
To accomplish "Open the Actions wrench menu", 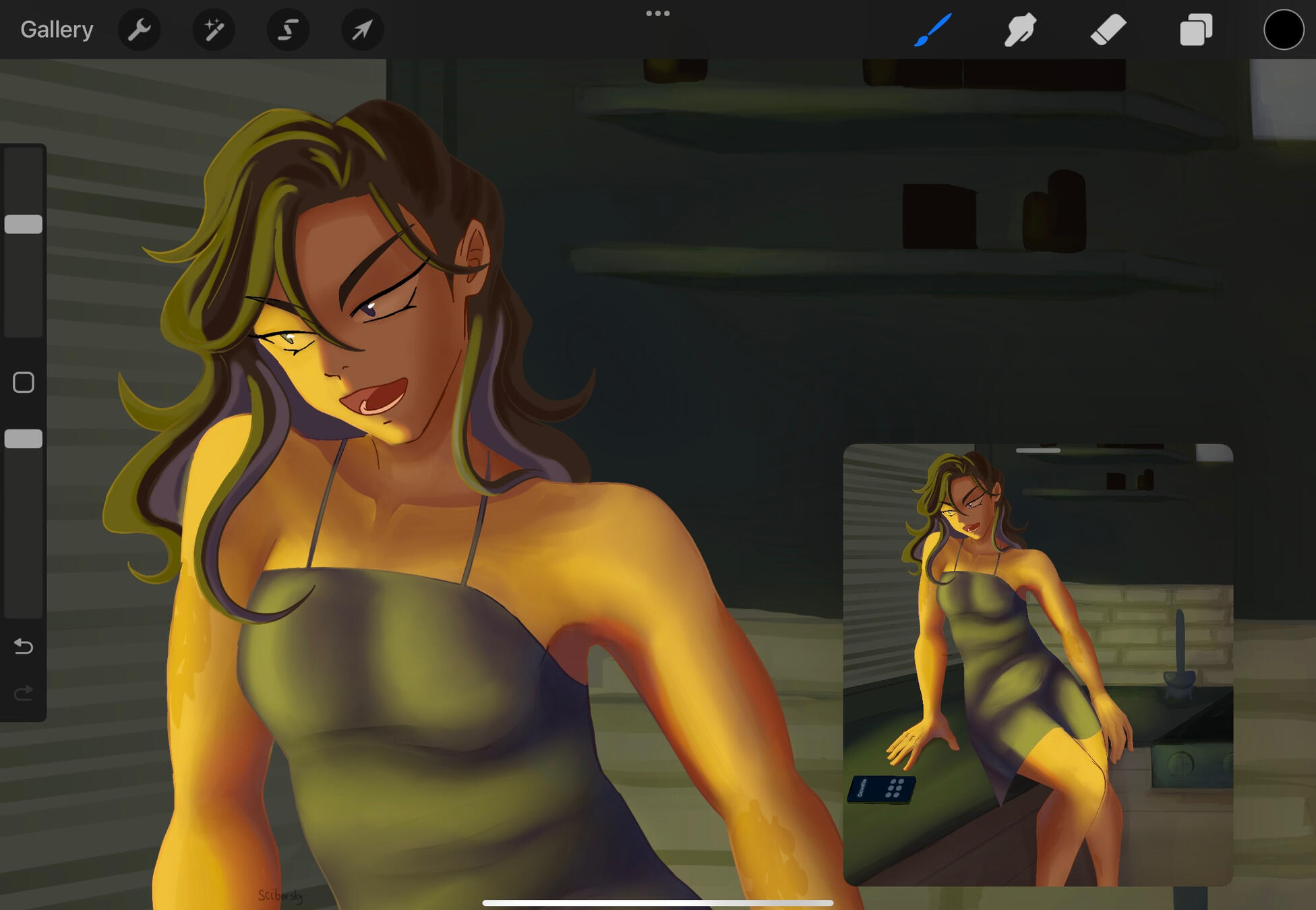I will click(139, 29).
